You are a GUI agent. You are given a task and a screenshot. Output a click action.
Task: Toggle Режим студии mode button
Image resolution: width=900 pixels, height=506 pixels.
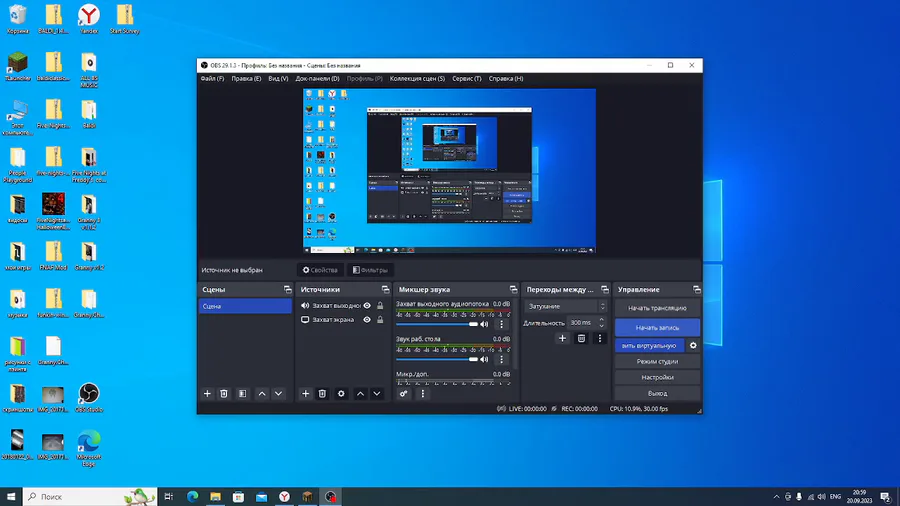(657, 361)
